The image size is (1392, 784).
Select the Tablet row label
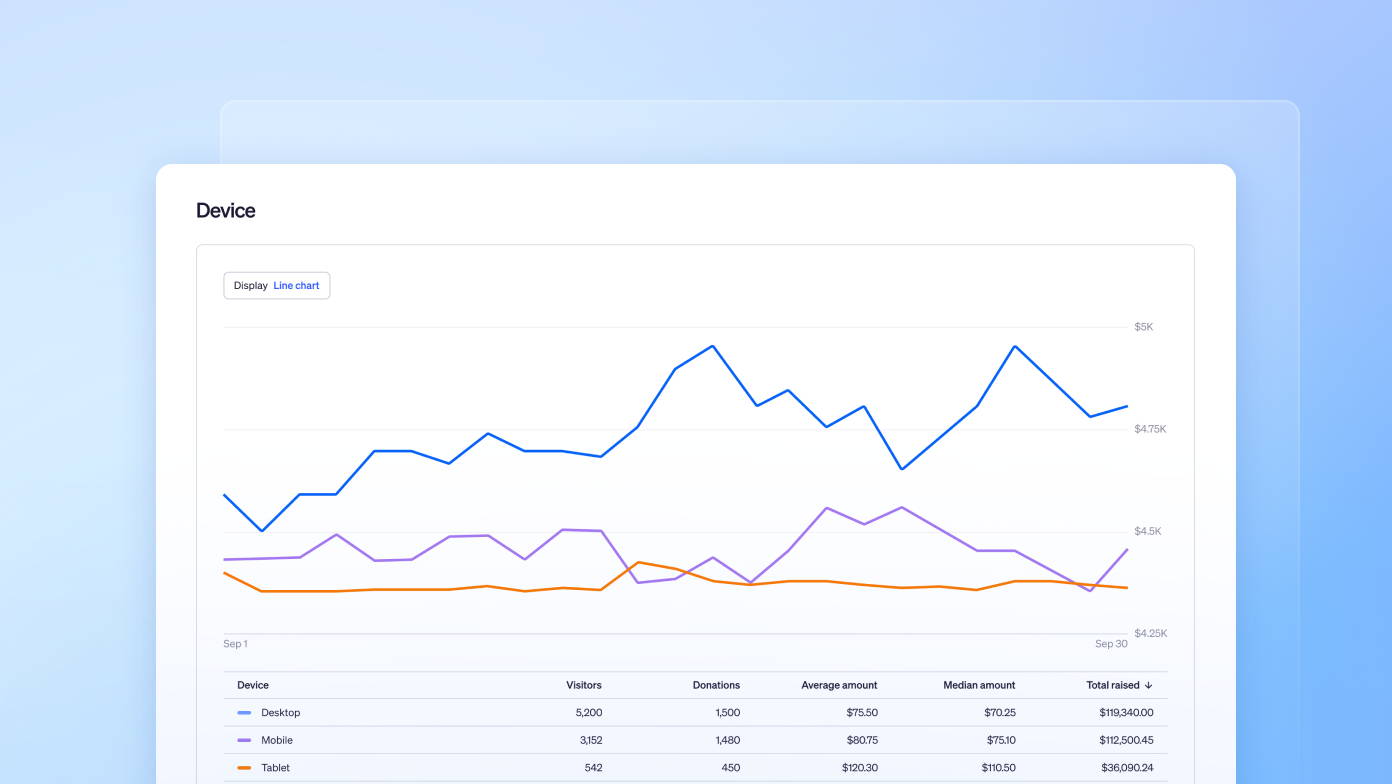(276, 768)
